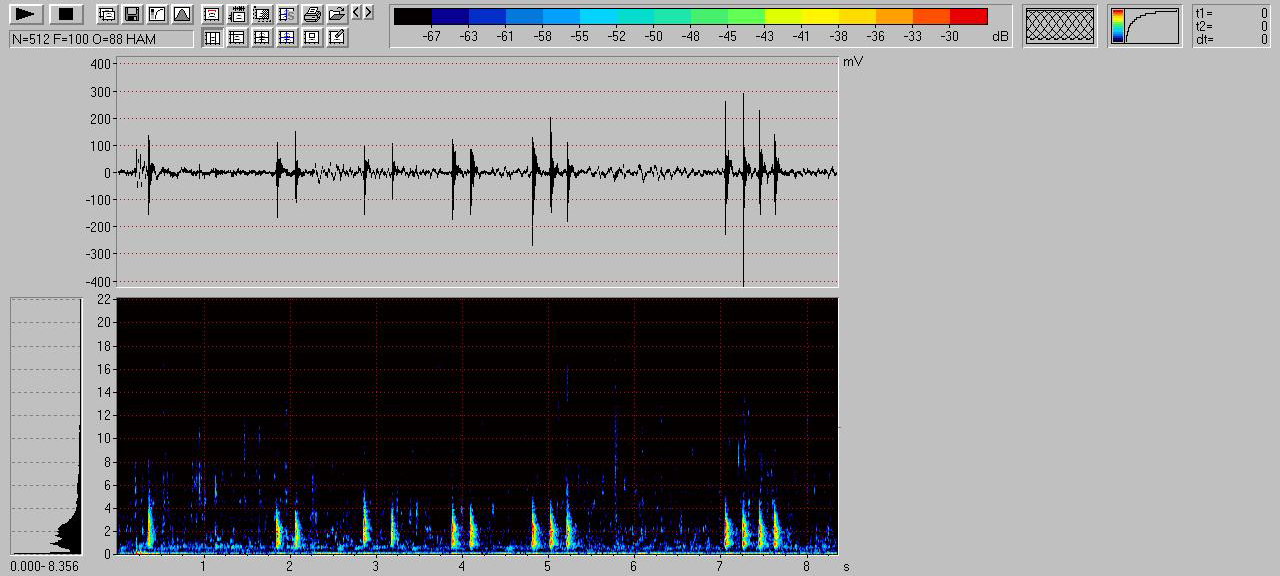Go to previous with left arrow

click(357, 12)
